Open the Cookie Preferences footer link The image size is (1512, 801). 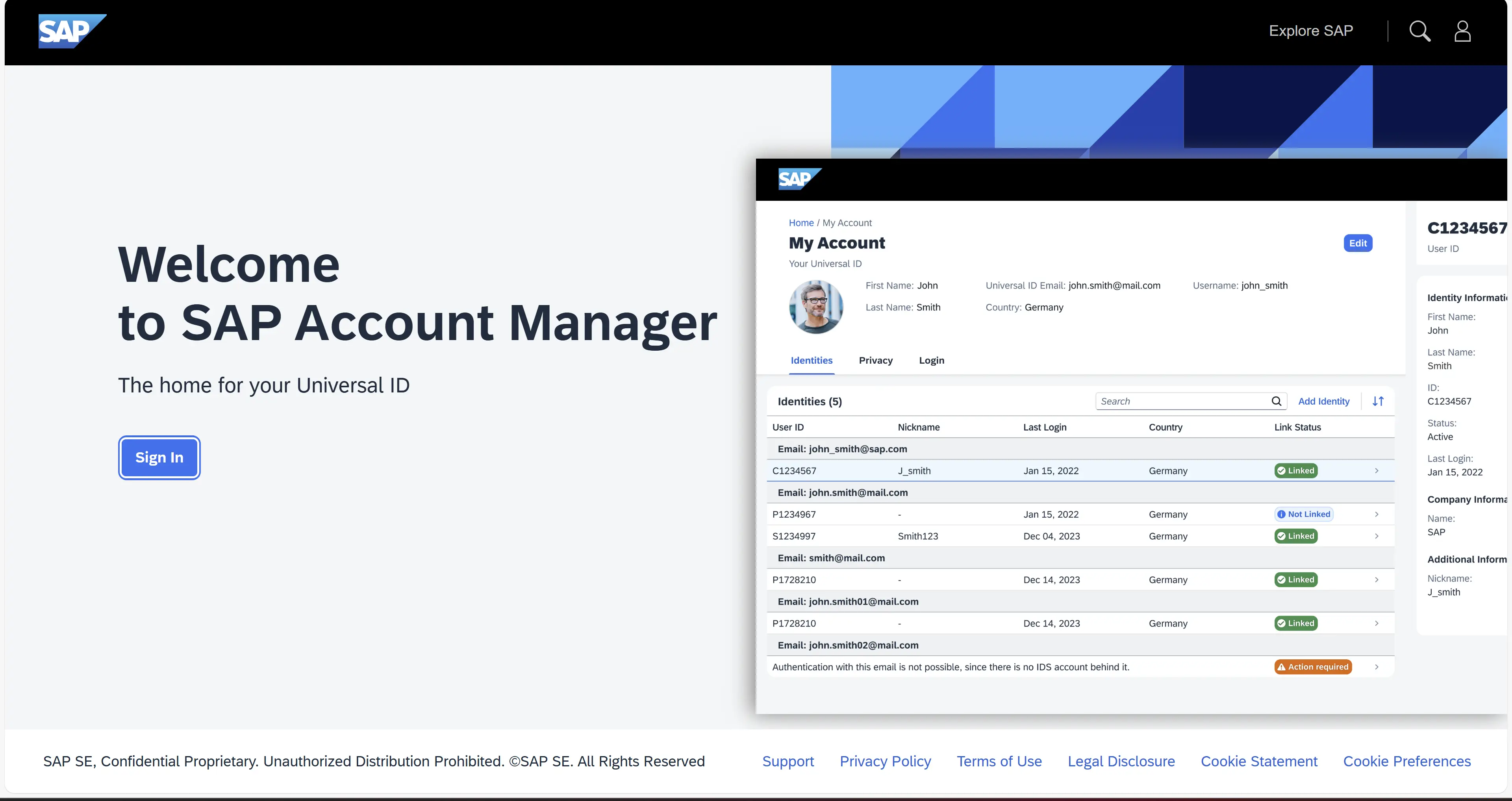[x=1407, y=761]
